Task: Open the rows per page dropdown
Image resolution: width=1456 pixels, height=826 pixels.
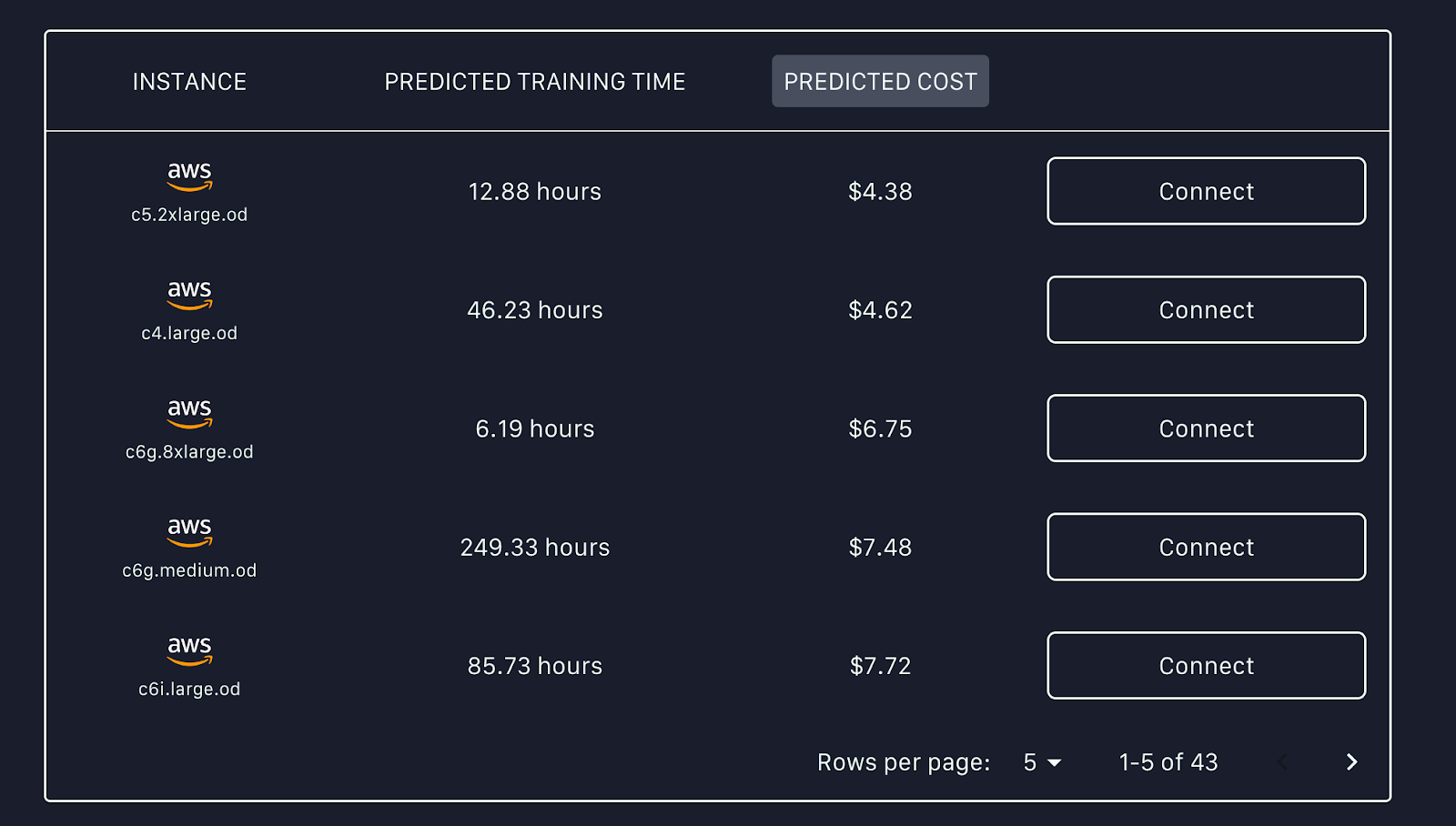Action: coord(1042,762)
